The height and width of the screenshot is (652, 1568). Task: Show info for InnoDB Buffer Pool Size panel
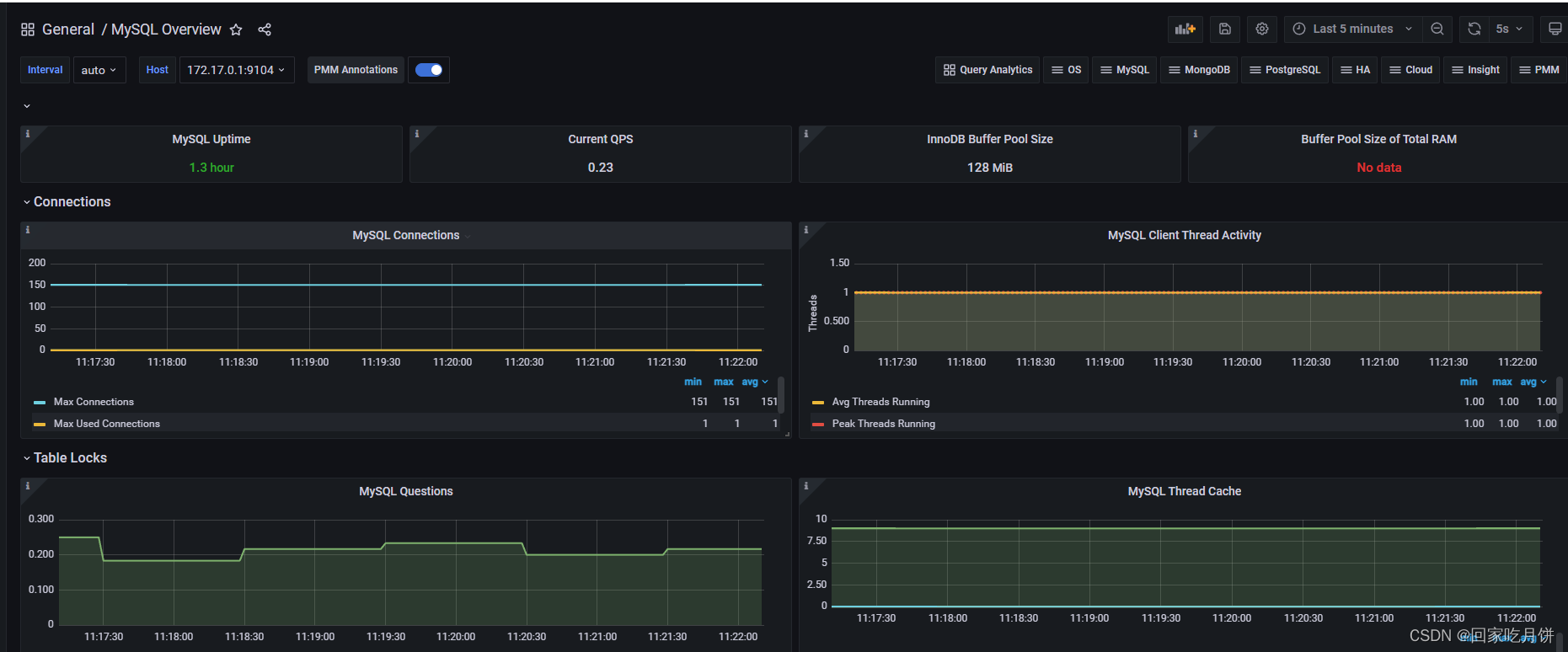click(805, 133)
